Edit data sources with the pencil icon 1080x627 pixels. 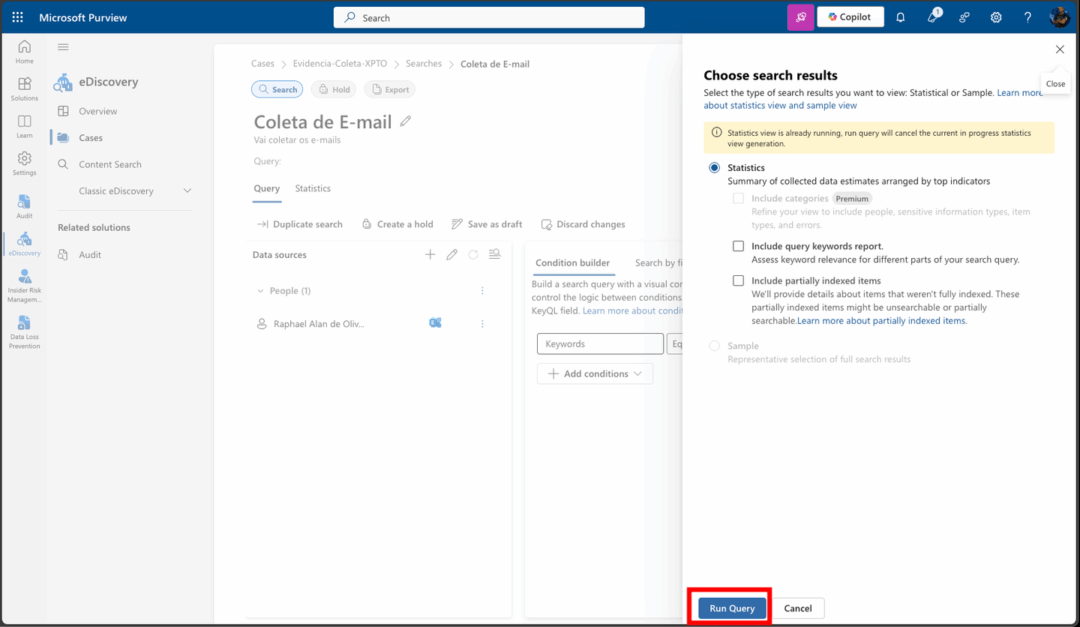point(452,254)
